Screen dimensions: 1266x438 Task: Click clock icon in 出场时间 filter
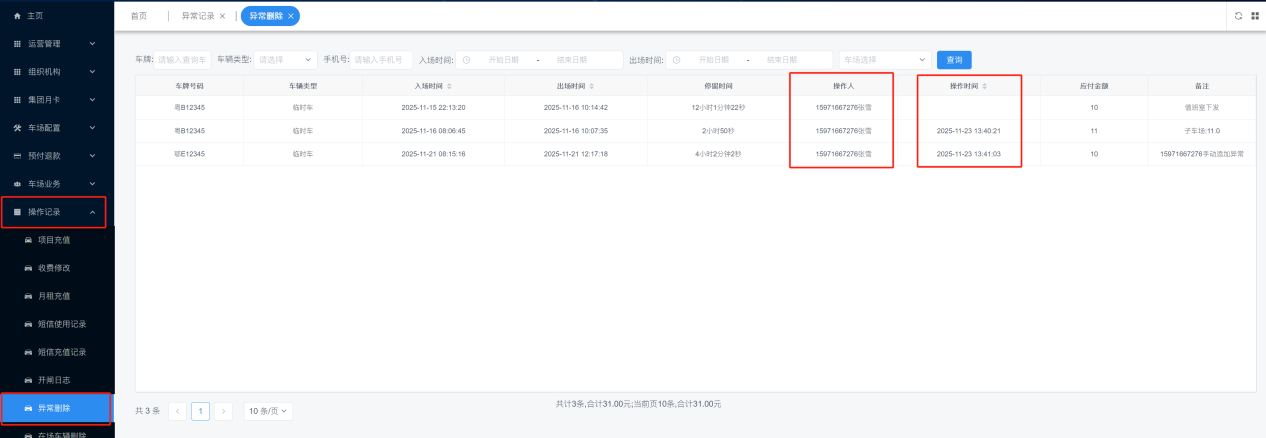pyautogui.click(x=677, y=60)
